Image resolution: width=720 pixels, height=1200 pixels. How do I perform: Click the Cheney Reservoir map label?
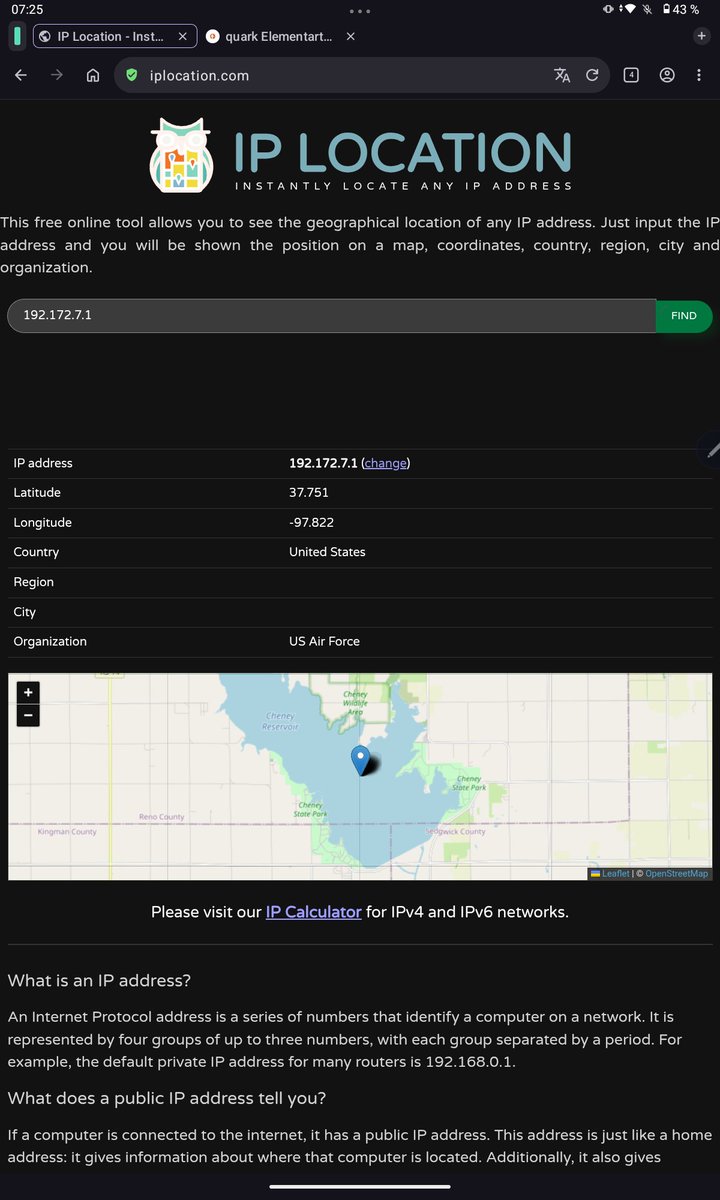280,721
